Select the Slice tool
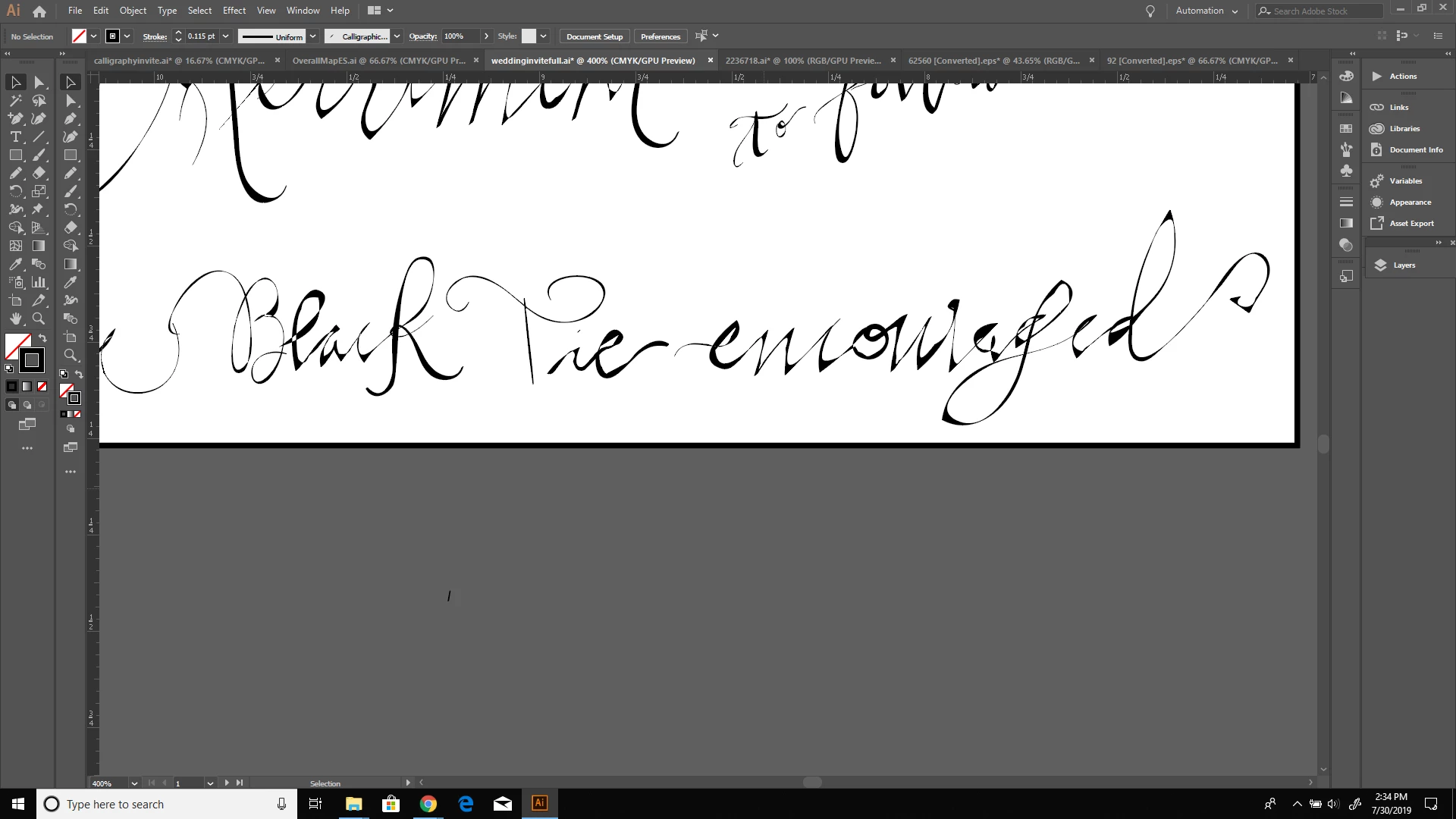This screenshot has height=819, width=1456. point(39,300)
